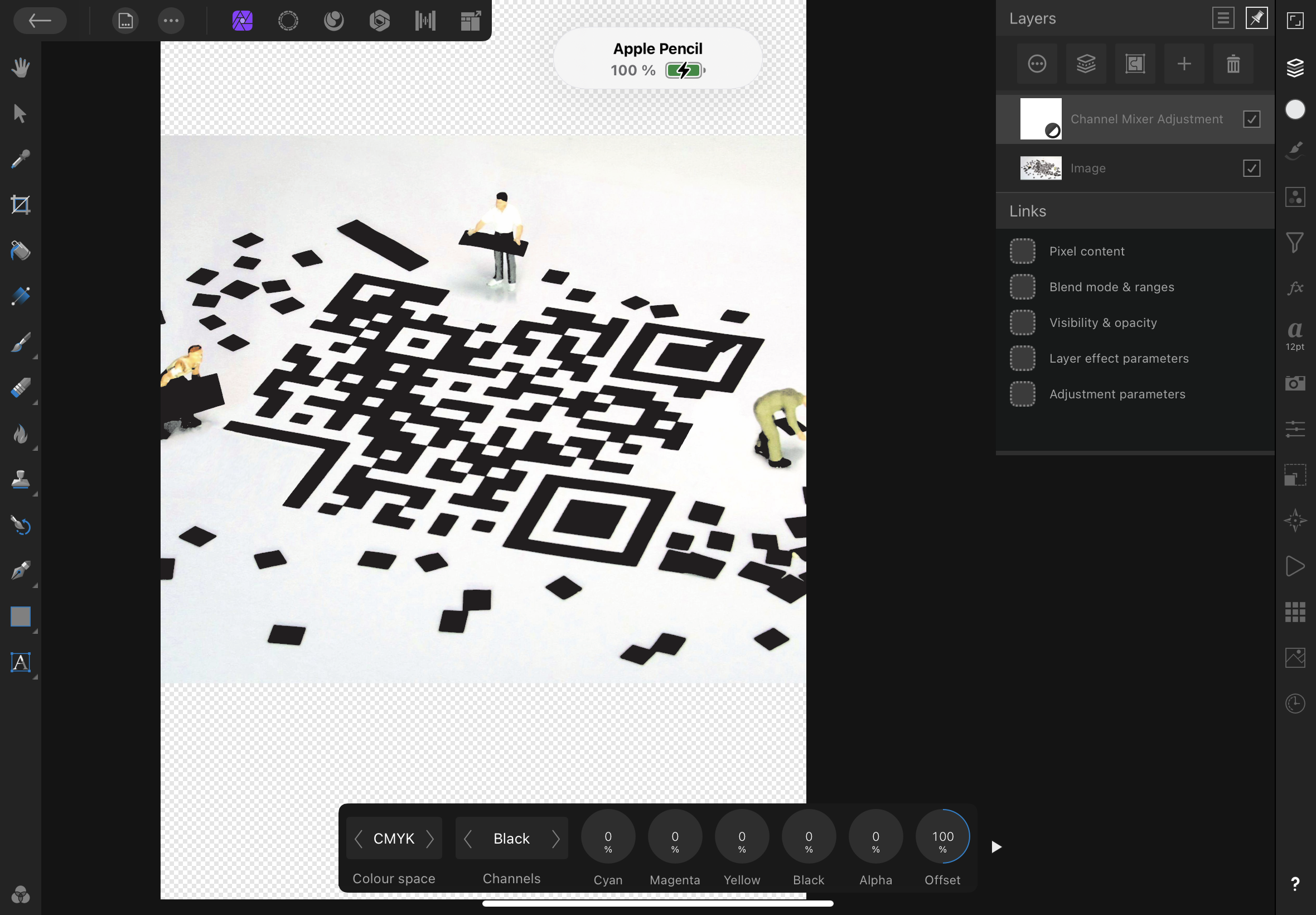
Task: Go back with the arrow button
Action: coord(40,21)
